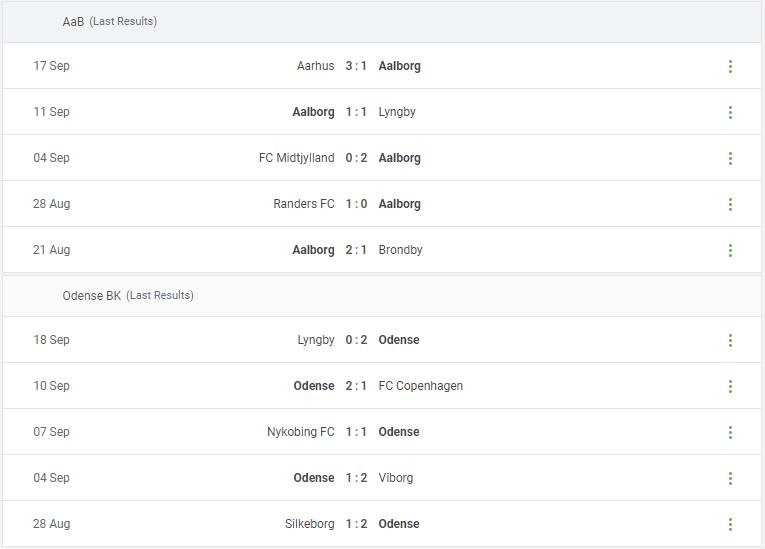This screenshot has width=765, height=549.
Task: Click the 17 Sep date
Action: 51,66
